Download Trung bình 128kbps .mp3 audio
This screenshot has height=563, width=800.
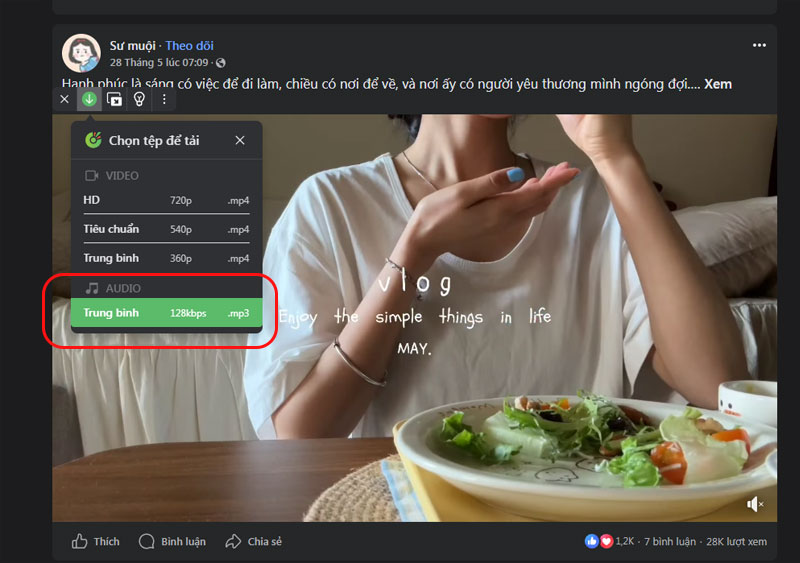coord(166,313)
